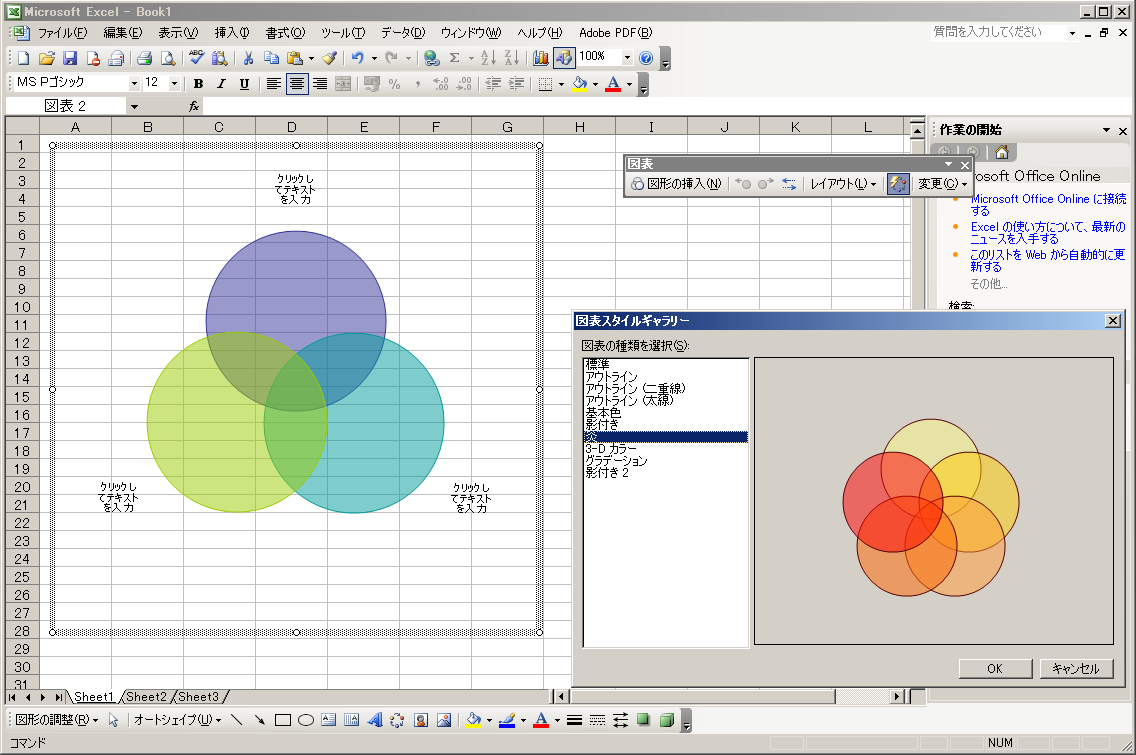
Task: Open the オートシェイプ dropdown menu
Action: pyautogui.click(x=177, y=720)
